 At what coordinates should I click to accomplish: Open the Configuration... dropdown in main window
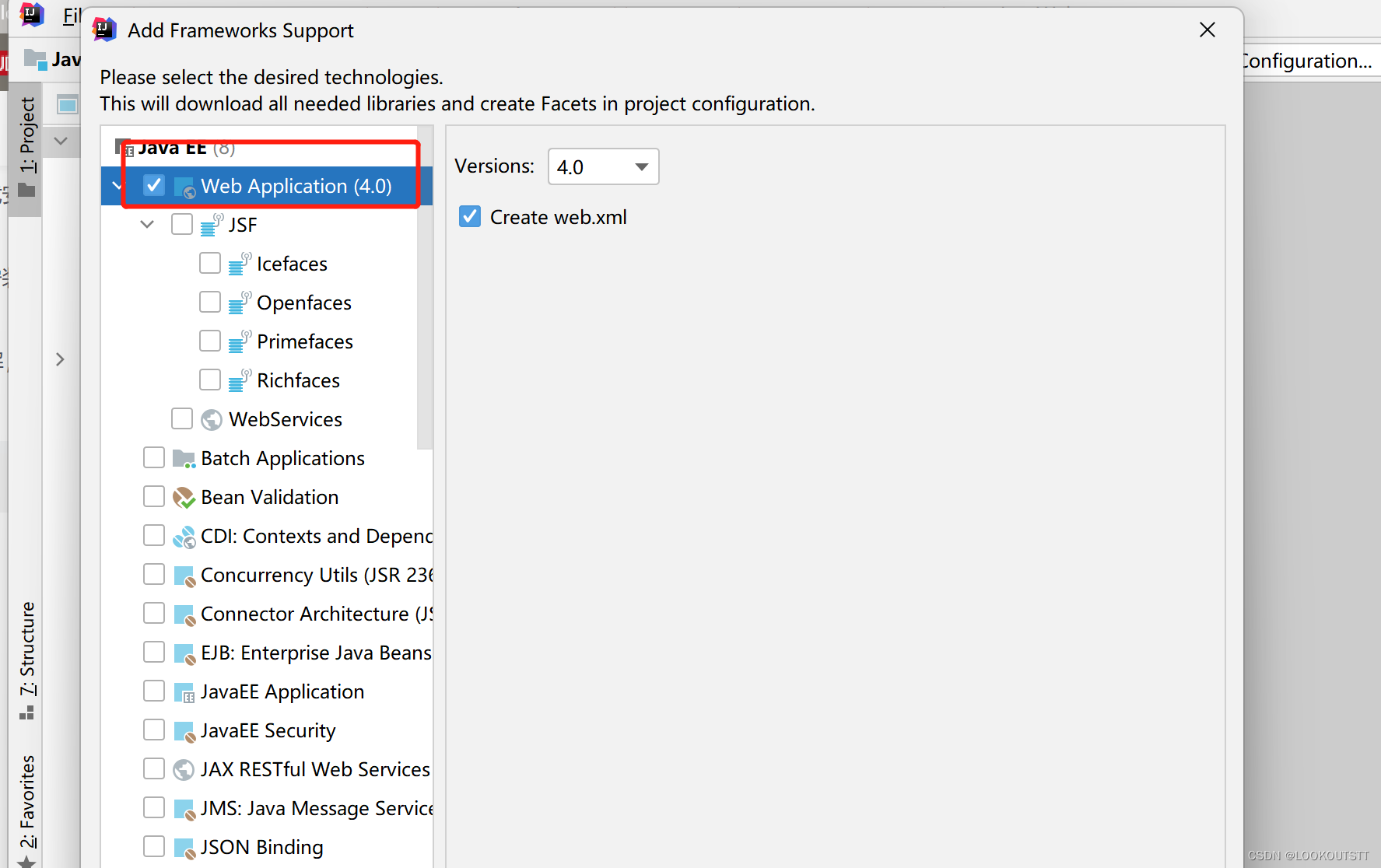pyautogui.click(x=1309, y=61)
